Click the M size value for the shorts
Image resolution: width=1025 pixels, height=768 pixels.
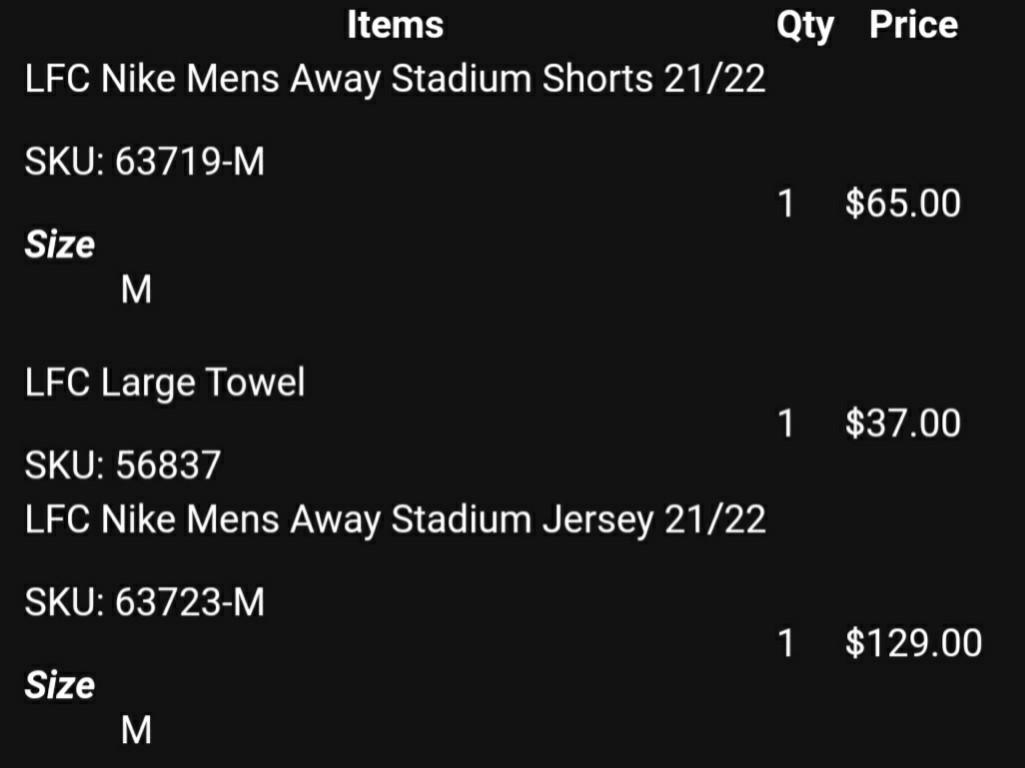(136, 291)
